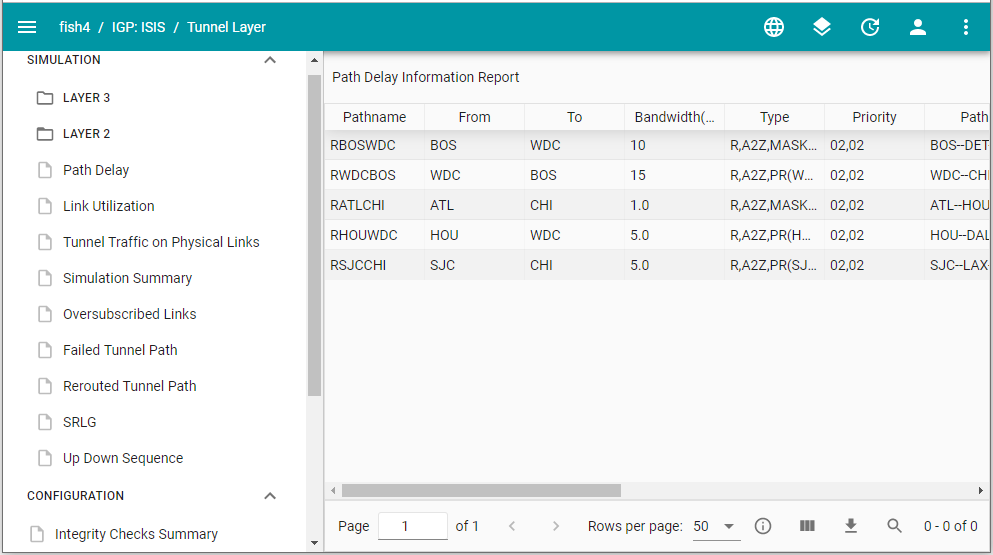Open the Rows per page dropdown
This screenshot has width=993, height=555.
pos(715,526)
